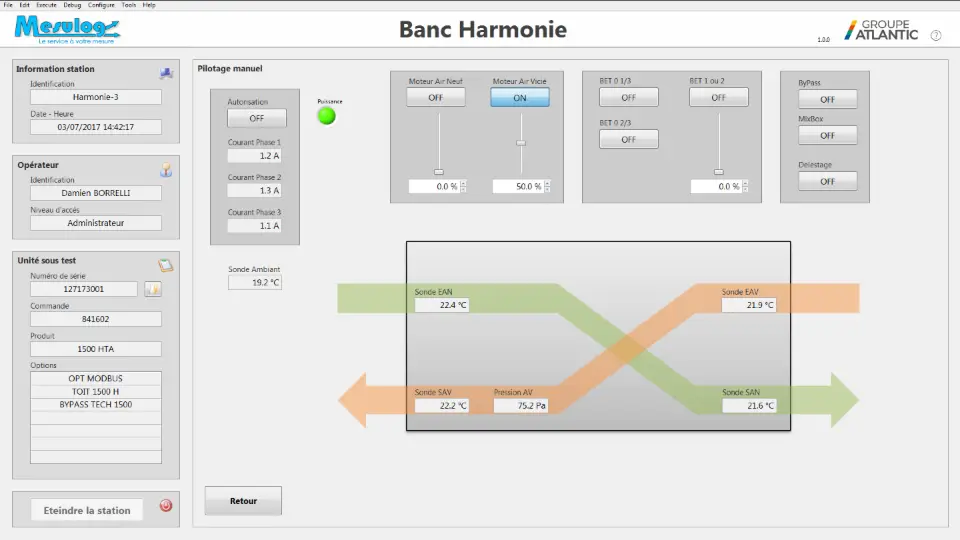
Task: Enable the Delestage switch
Action: point(827,181)
